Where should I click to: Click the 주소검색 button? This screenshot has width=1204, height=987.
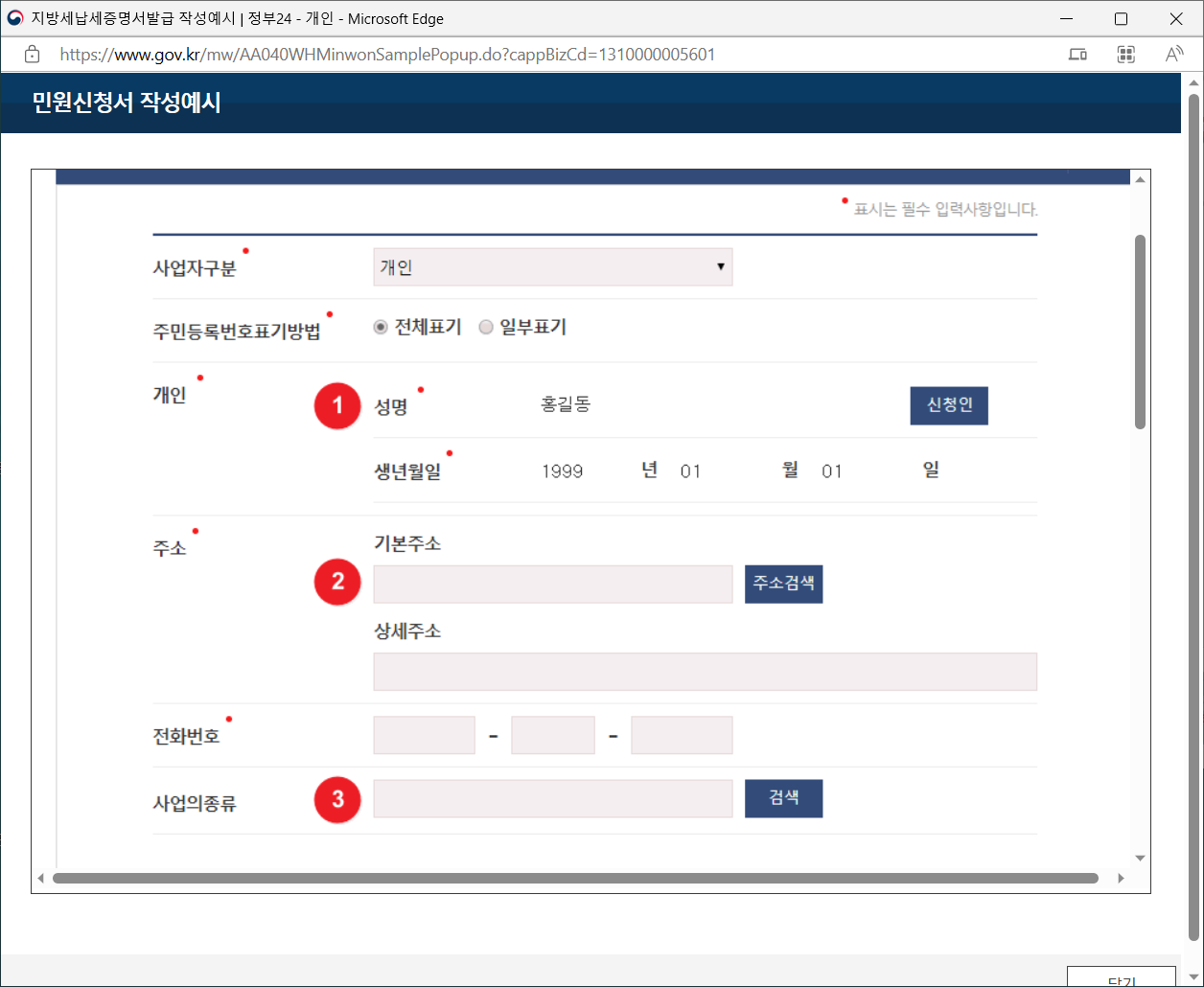[783, 584]
